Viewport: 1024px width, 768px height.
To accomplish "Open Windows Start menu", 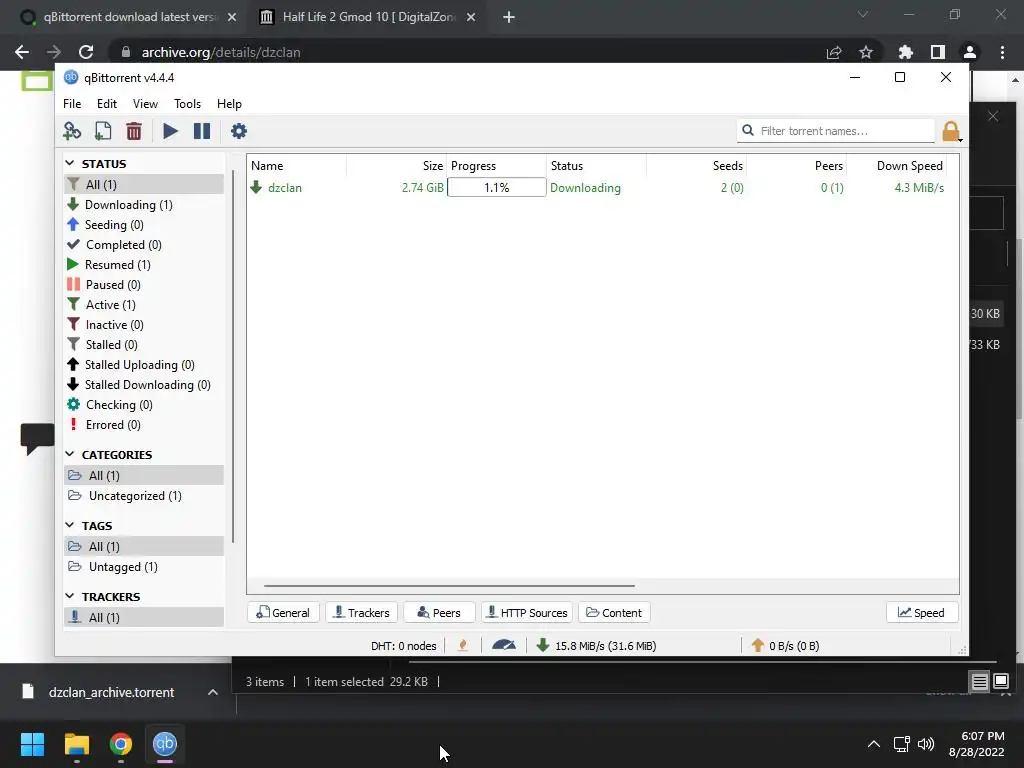I will click(32, 744).
